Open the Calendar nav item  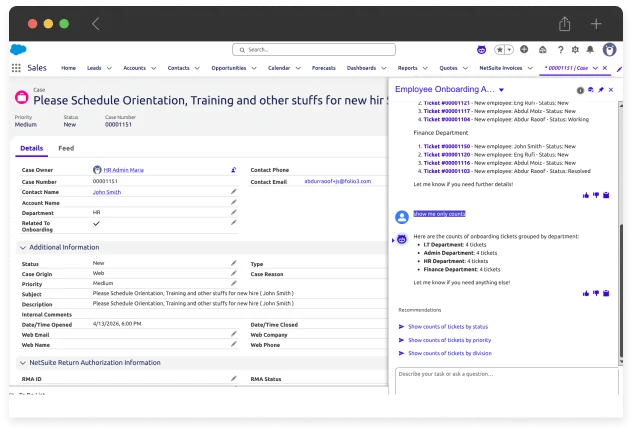[x=279, y=68]
